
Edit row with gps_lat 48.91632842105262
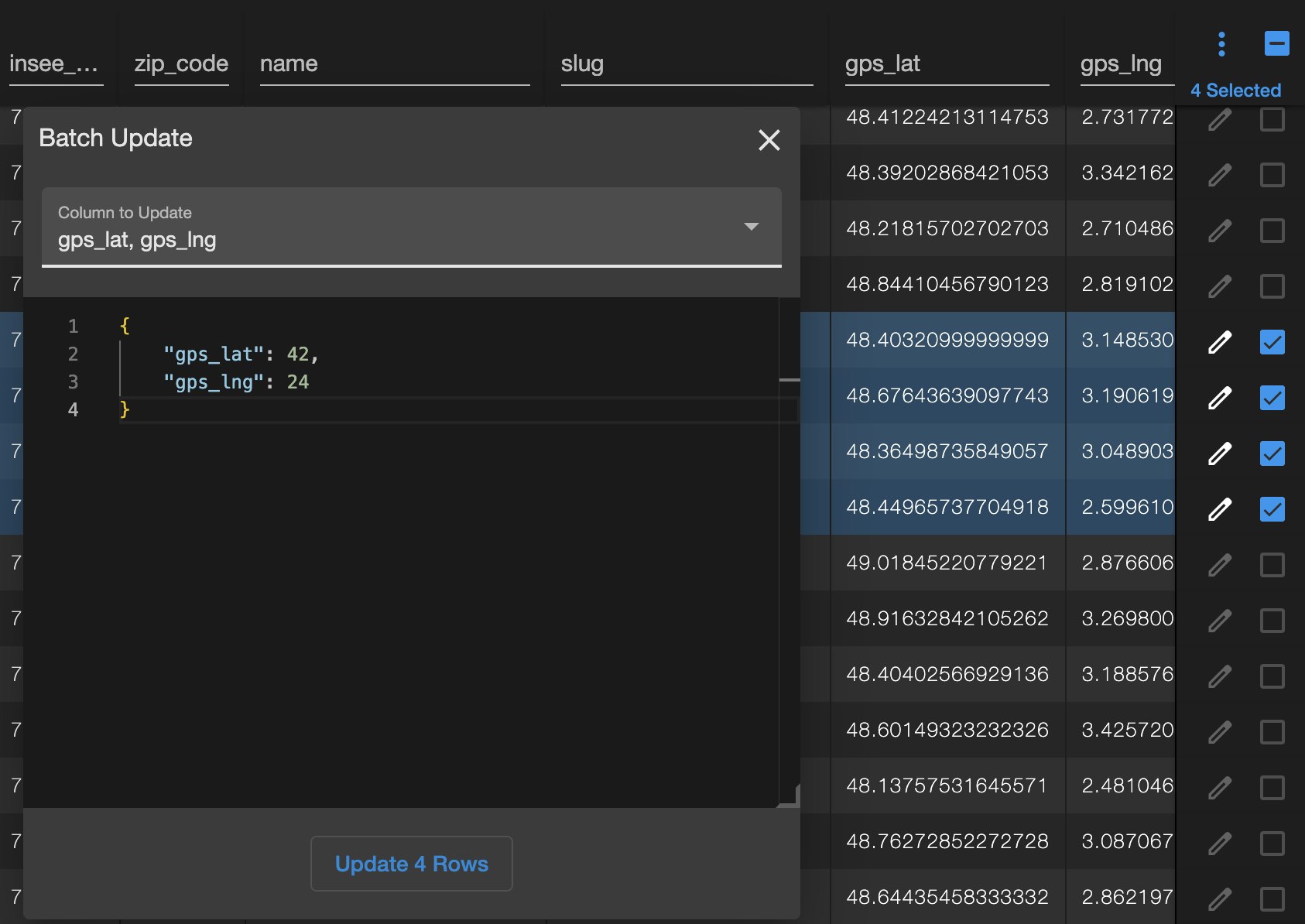point(1220,621)
